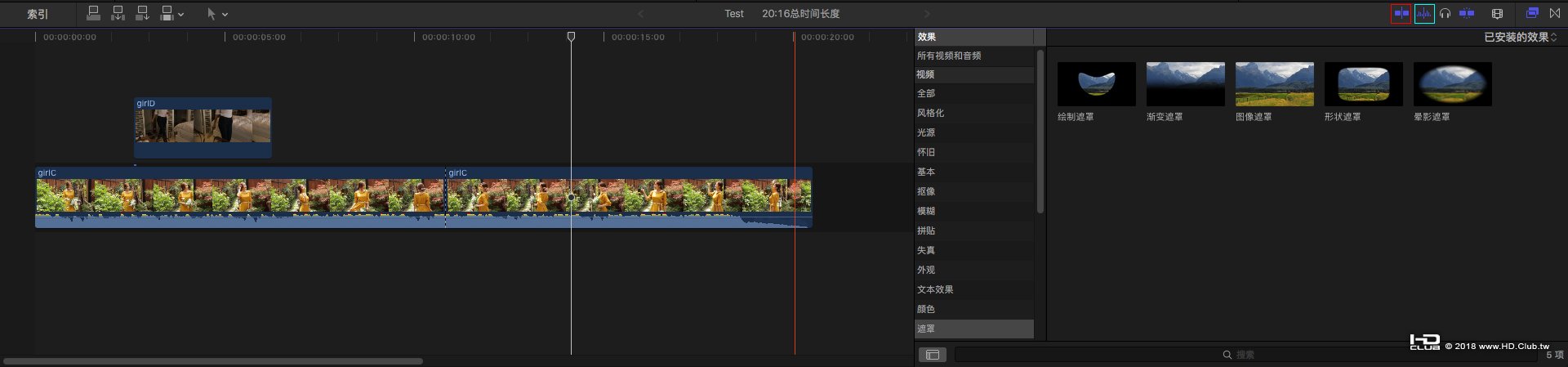Open the 已安装的效果 popup menu
The height and width of the screenshot is (367, 1568).
[x=1520, y=38]
